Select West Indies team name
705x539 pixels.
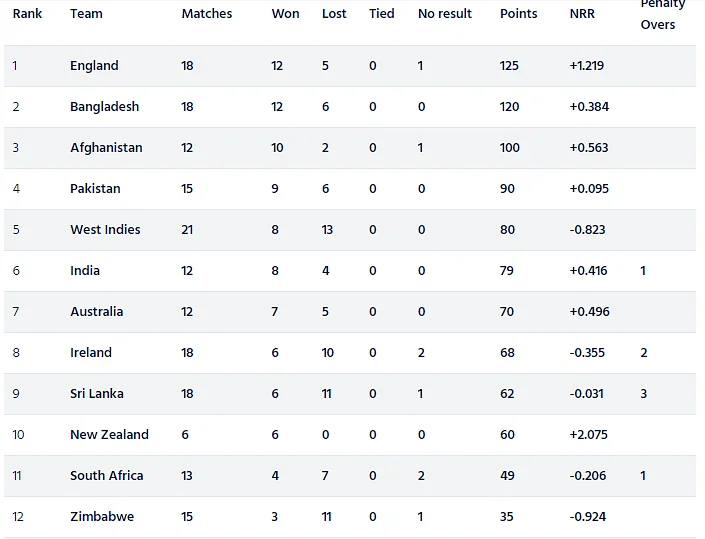(105, 230)
